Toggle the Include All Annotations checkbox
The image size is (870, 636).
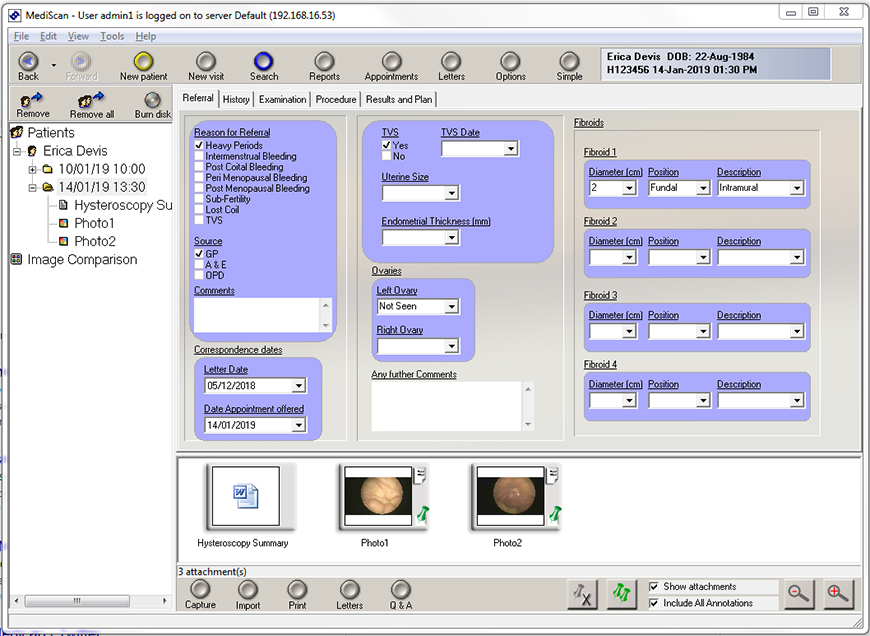coord(654,603)
